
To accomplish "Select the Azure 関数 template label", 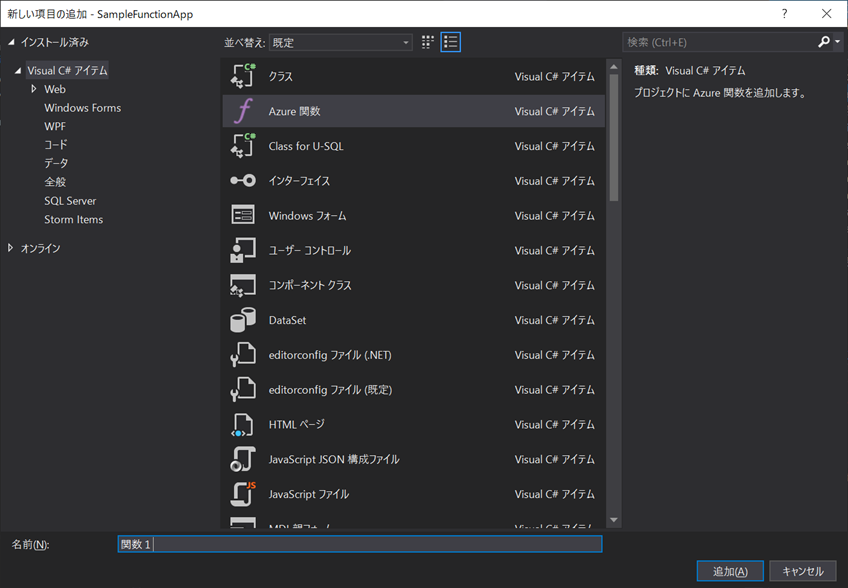I will [295, 111].
